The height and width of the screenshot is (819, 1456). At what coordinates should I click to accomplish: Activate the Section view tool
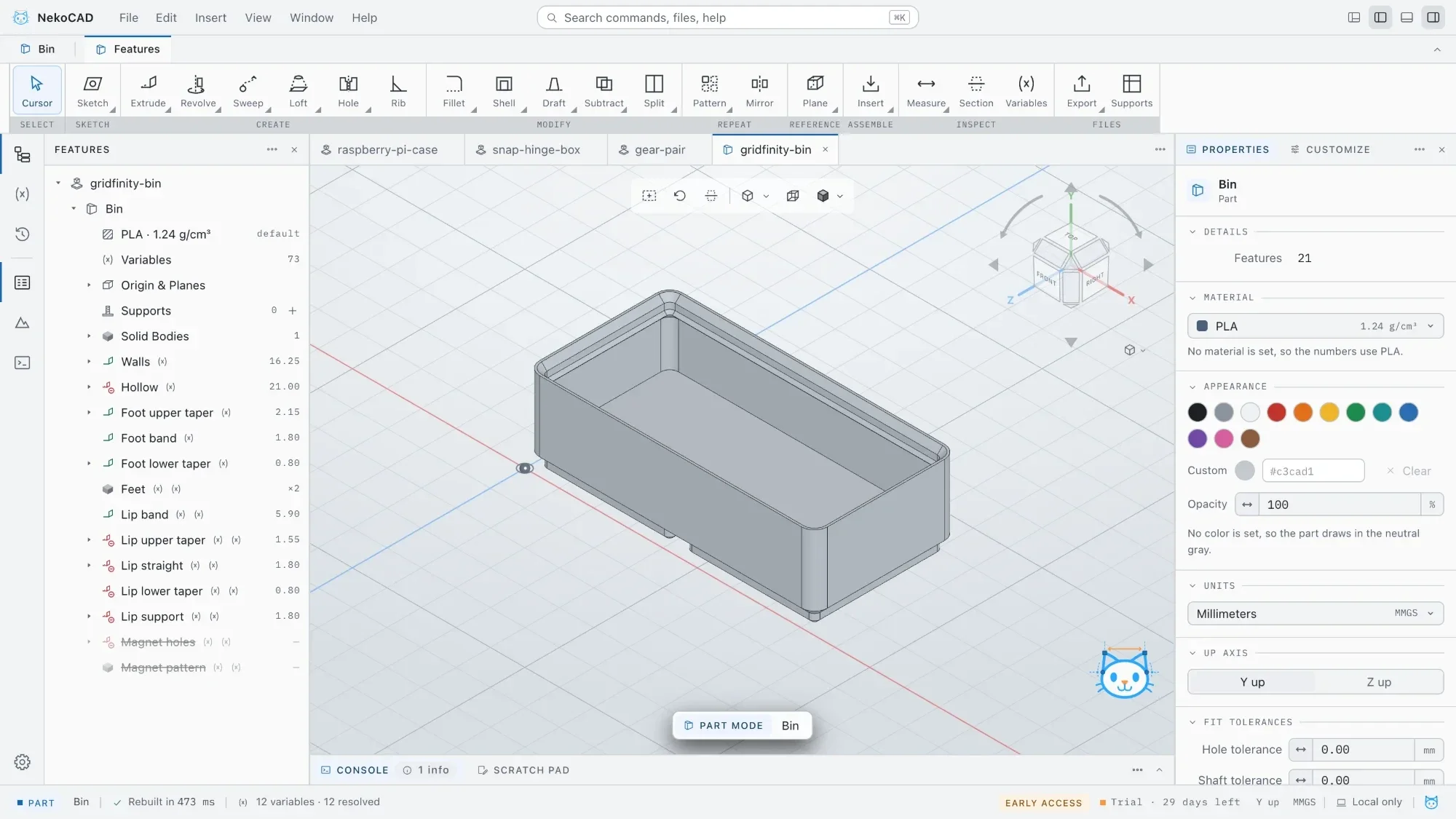(x=976, y=90)
